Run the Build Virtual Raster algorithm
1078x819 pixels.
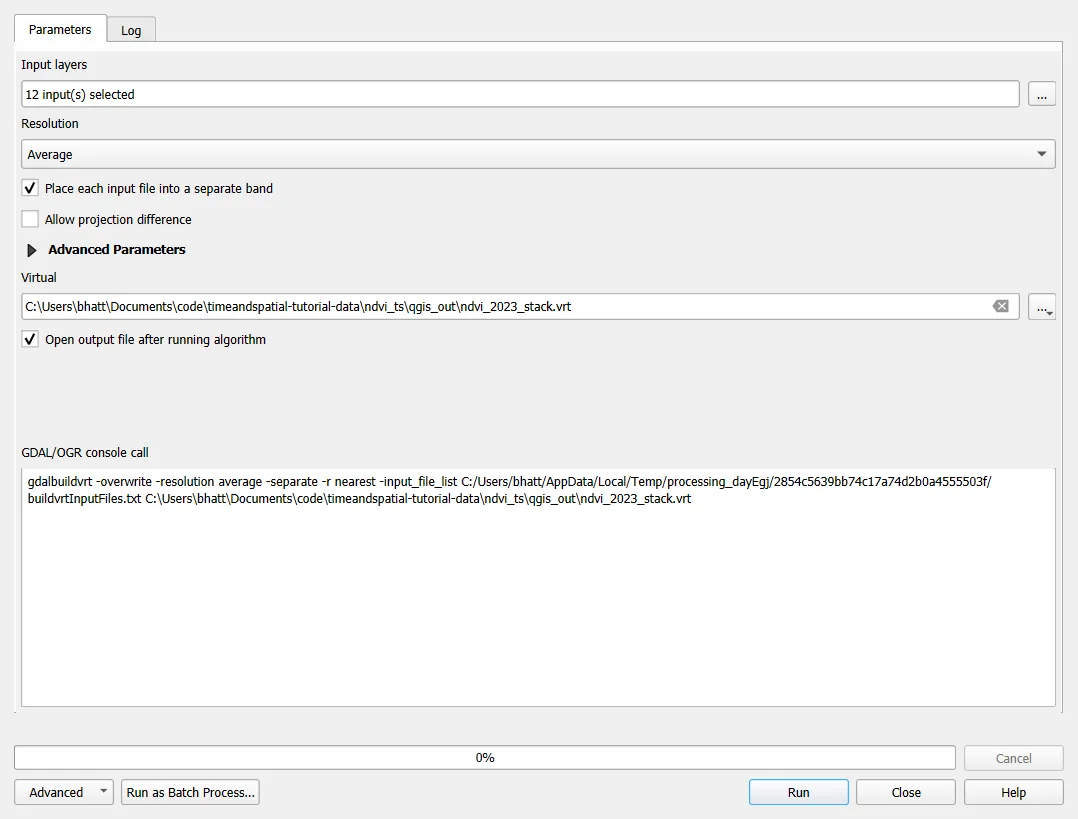click(x=798, y=792)
